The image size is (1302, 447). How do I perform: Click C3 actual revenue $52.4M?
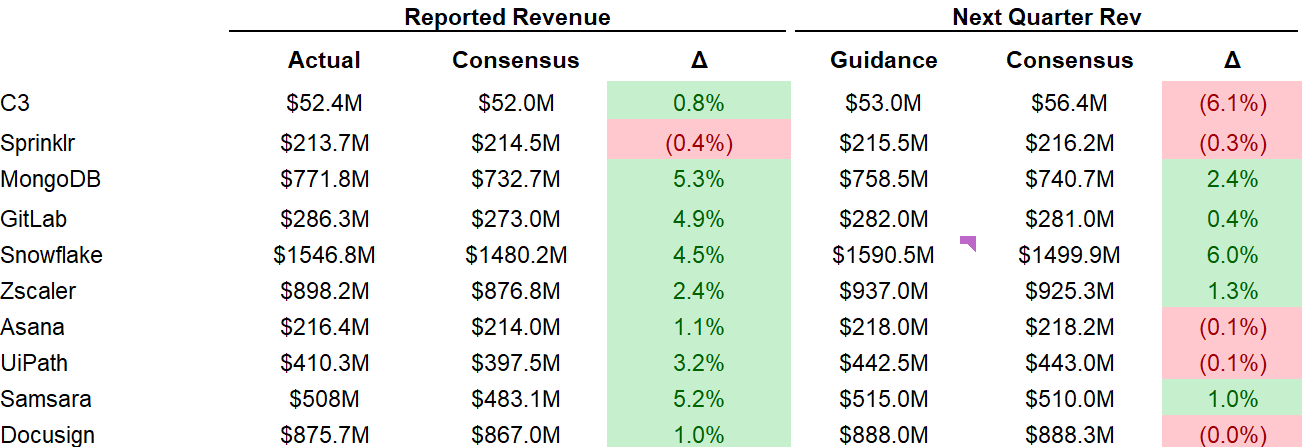tap(324, 103)
